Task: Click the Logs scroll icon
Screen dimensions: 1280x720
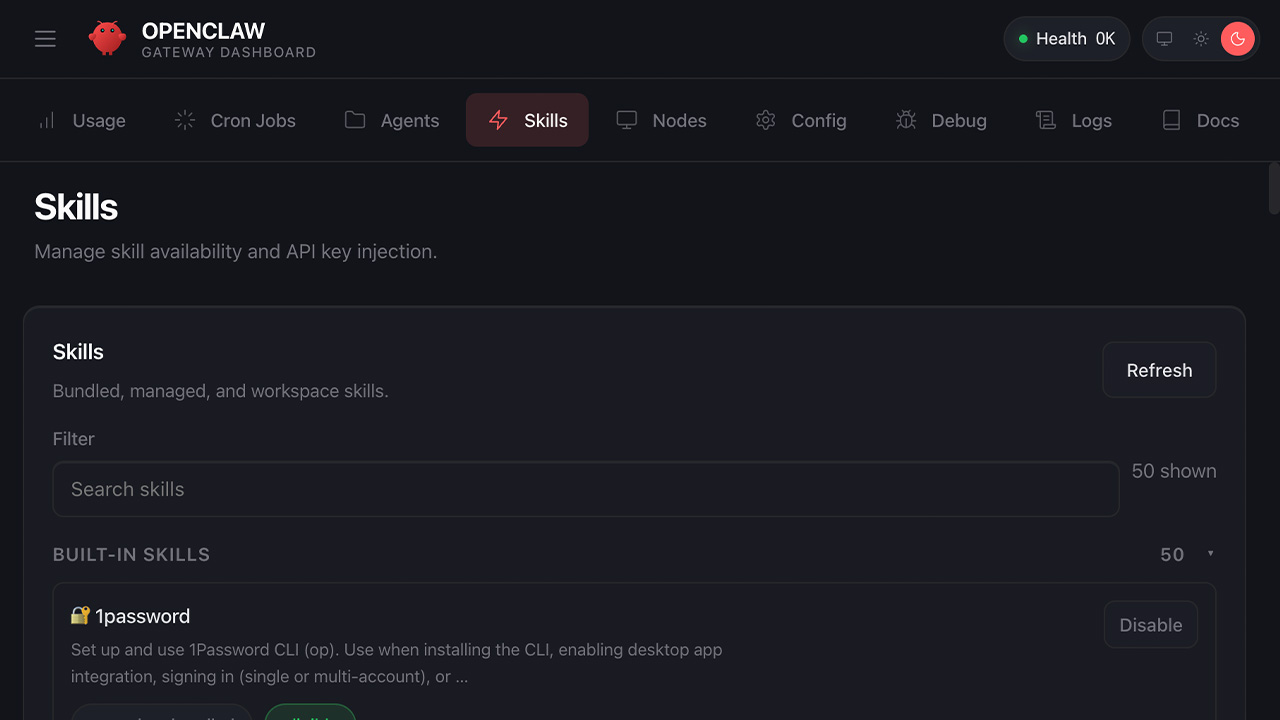Action: pyautogui.click(x=1046, y=121)
